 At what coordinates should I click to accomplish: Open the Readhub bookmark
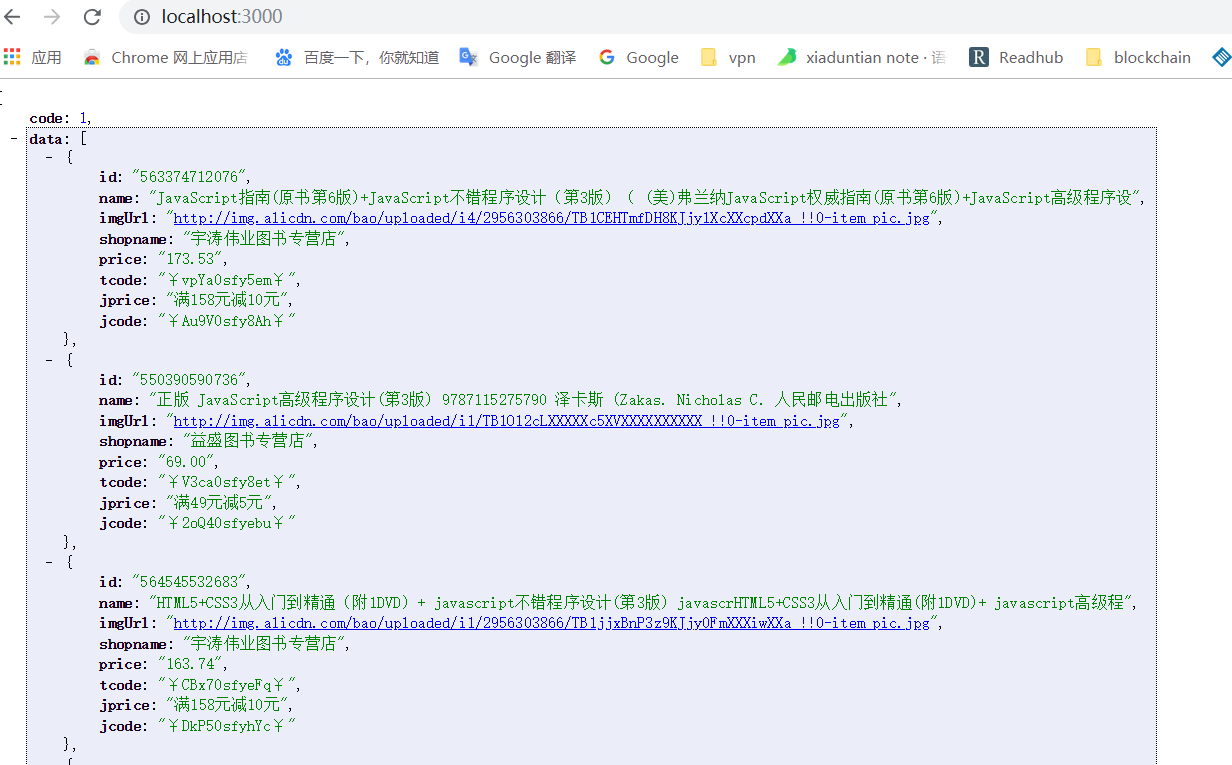pos(1017,57)
